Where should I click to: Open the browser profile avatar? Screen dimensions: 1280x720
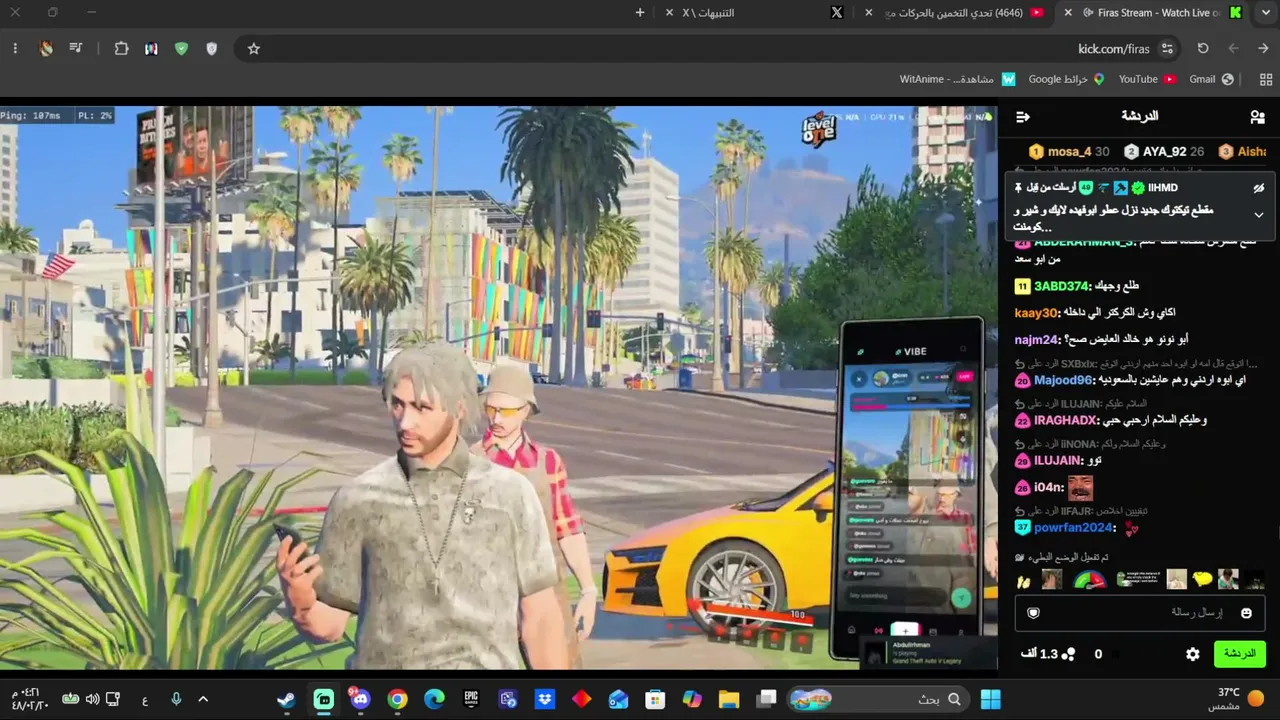[46, 48]
